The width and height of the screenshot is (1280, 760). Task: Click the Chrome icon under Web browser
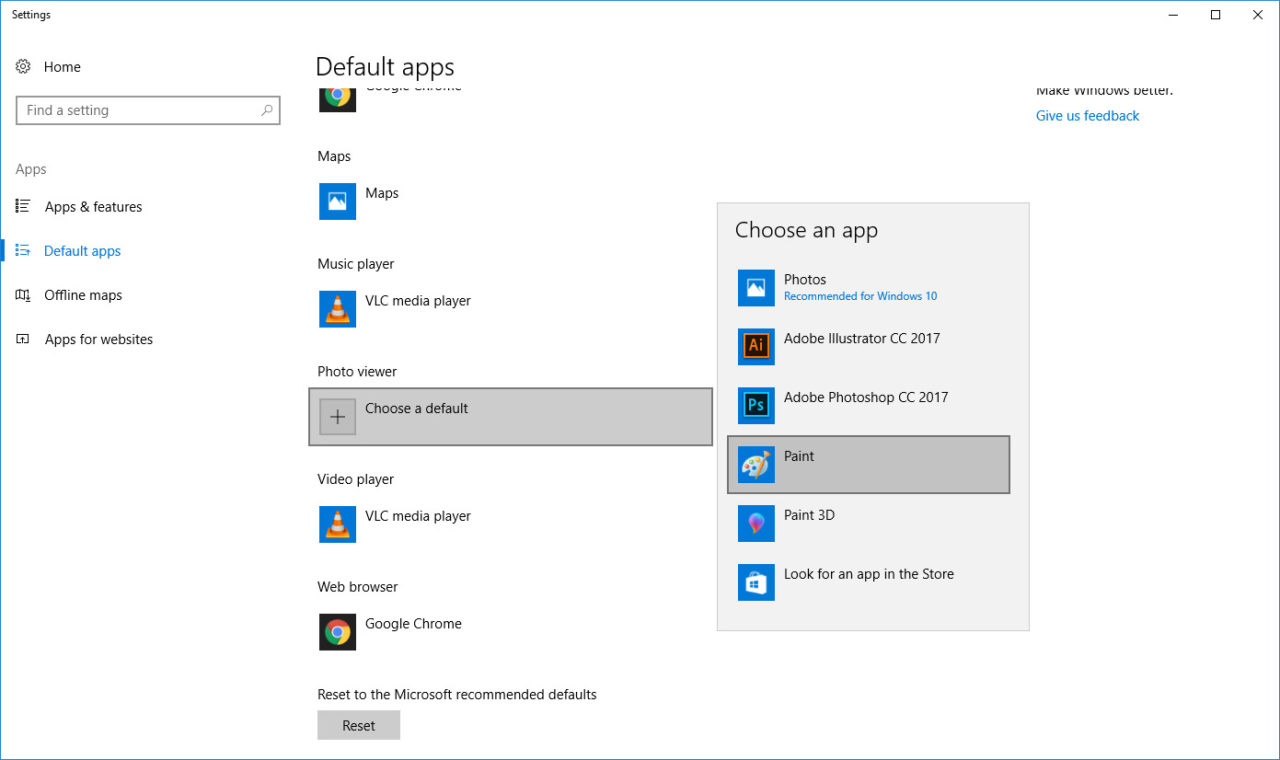click(338, 632)
